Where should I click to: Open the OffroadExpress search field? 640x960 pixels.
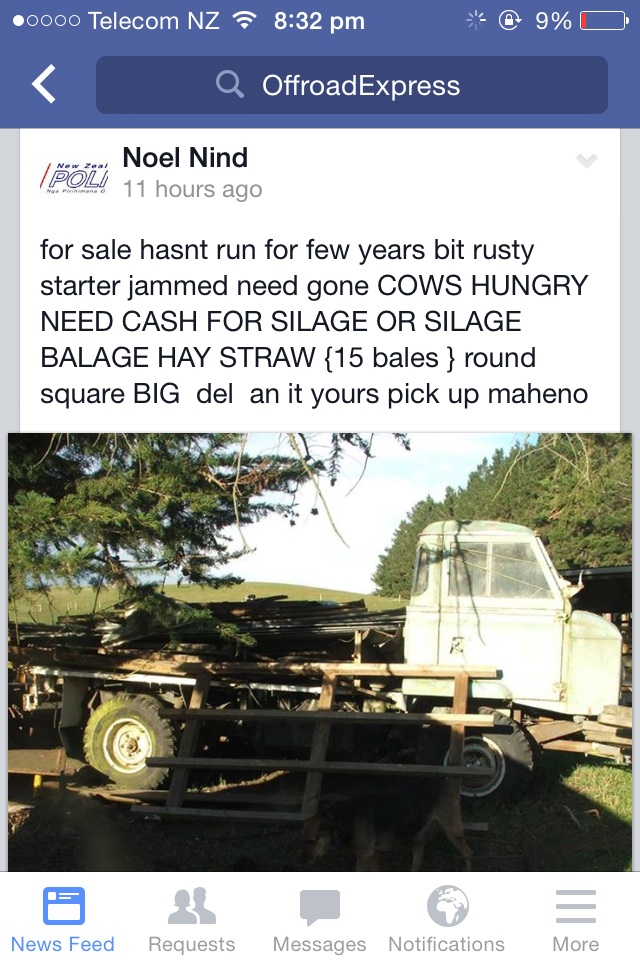360,85
